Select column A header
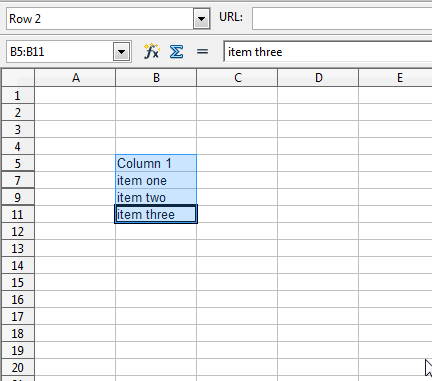Image resolution: width=432 pixels, height=381 pixels. tap(75, 78)
